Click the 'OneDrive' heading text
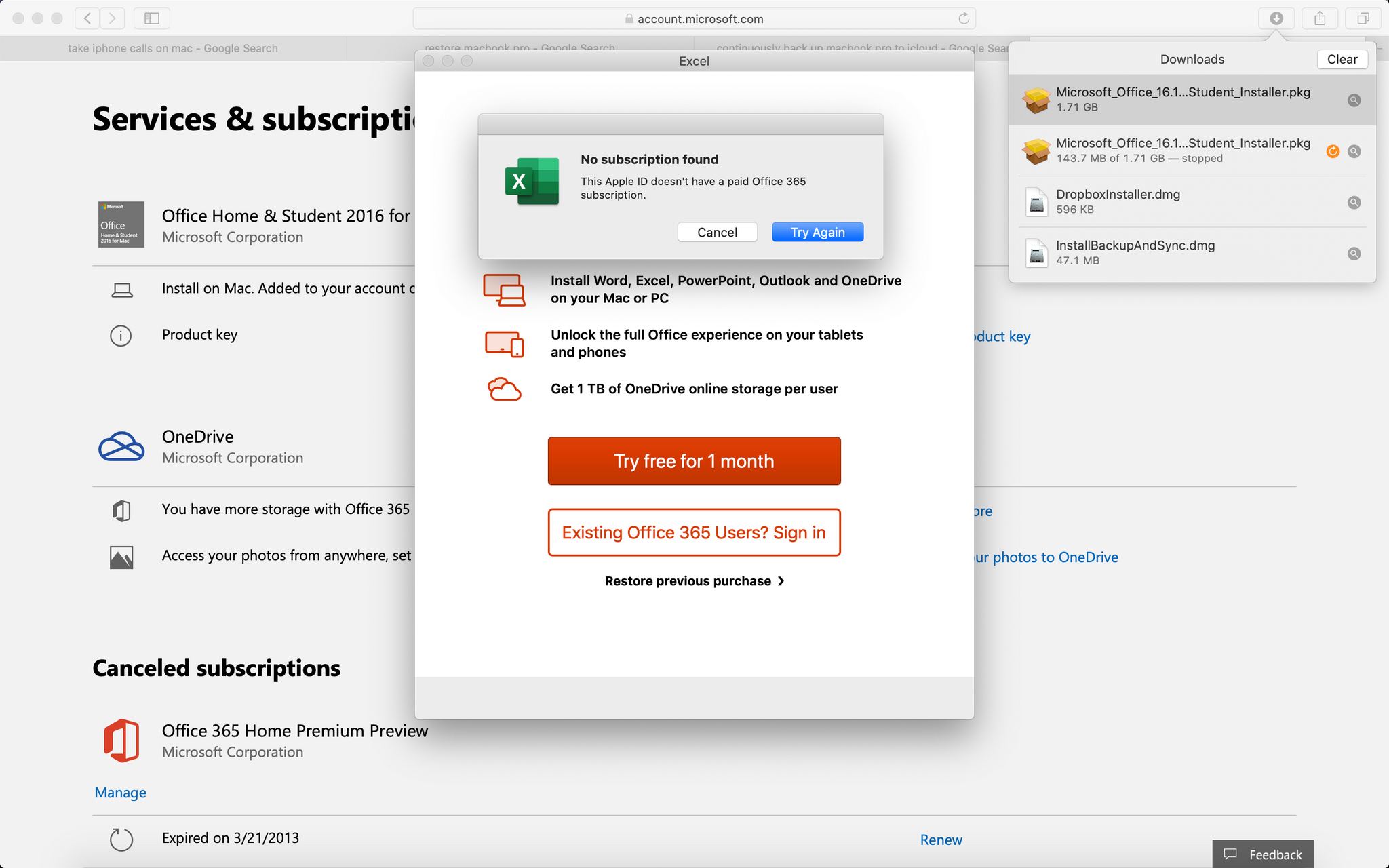The width and height of the screenshot is (1389, 868). pos(197,437)
